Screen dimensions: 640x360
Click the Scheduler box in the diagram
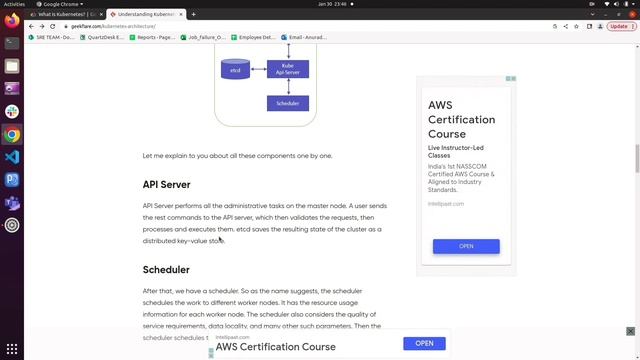coord(288,103)
